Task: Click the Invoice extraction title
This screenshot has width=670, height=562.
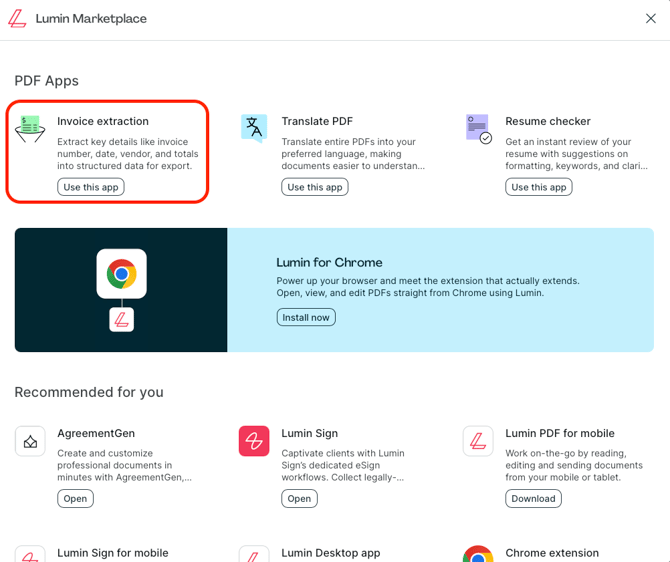Action: (103, 121)
